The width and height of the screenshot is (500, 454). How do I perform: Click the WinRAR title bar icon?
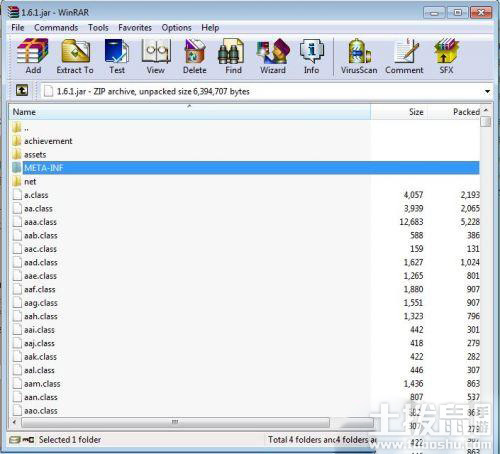(13, 12)
